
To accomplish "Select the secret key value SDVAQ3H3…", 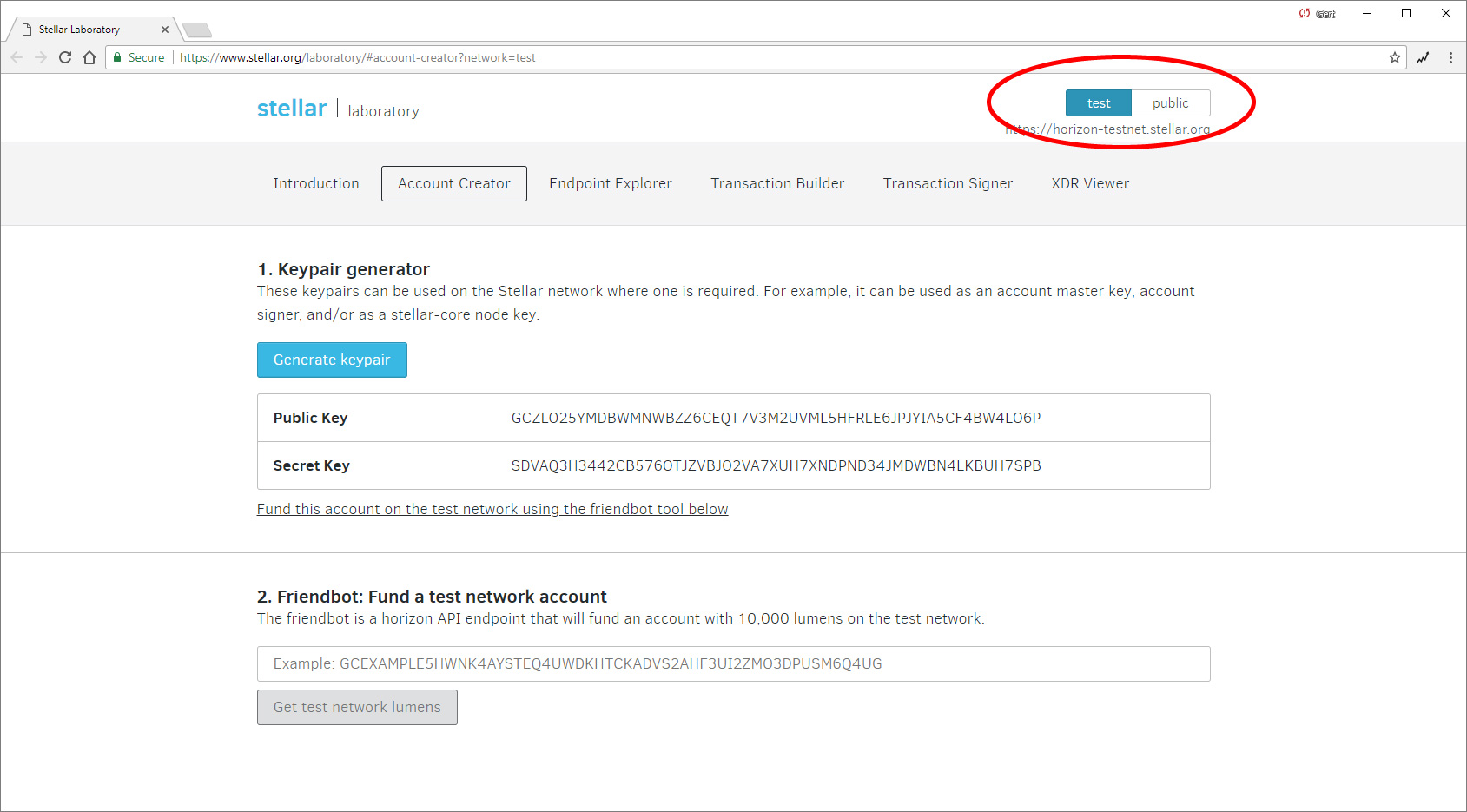I will coord(776,465).
